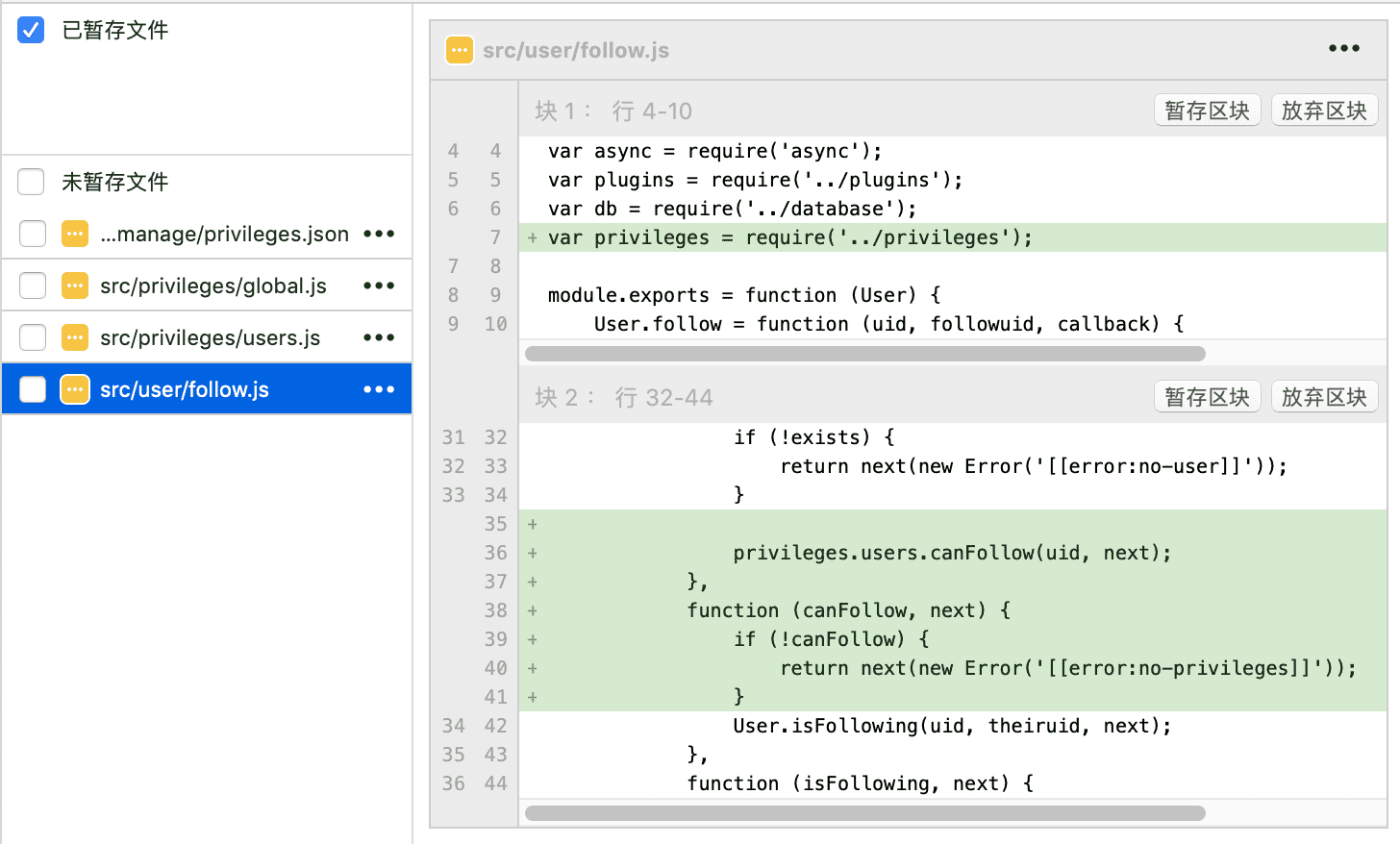Image resolution: width=1400 pixels, height=844 pixels.
Task: Click the file status icon in diff header
Action: coord(460,50)
